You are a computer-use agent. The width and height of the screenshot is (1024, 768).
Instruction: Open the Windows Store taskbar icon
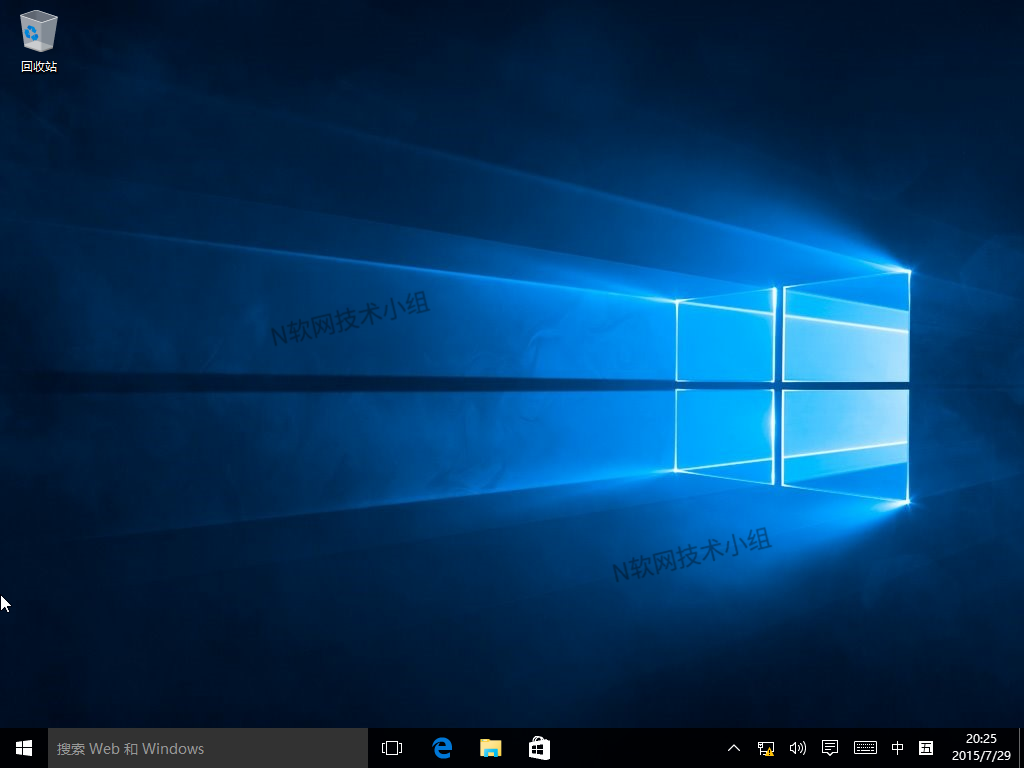[539, 748]
